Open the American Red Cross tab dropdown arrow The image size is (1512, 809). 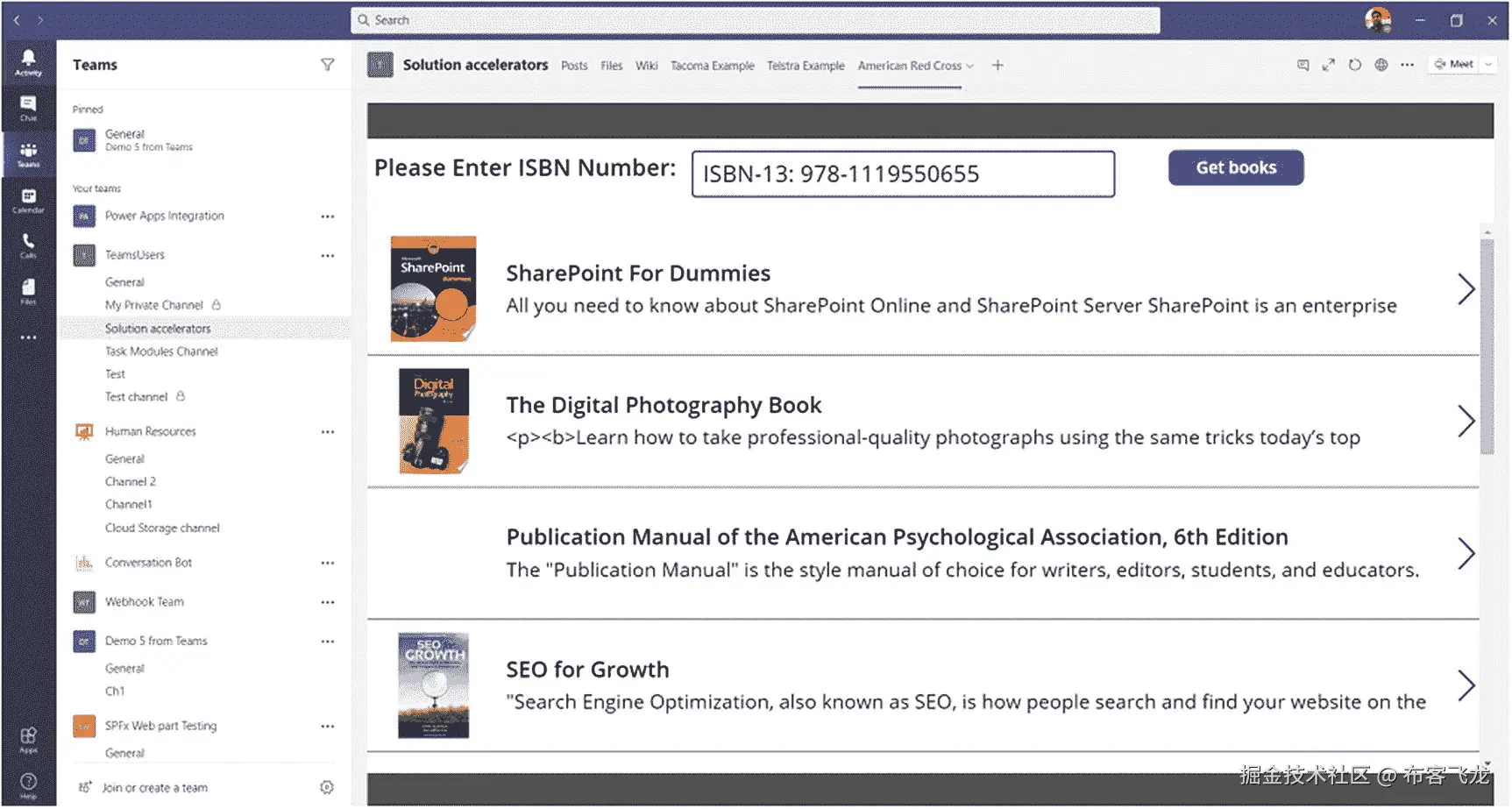(969, 67)
